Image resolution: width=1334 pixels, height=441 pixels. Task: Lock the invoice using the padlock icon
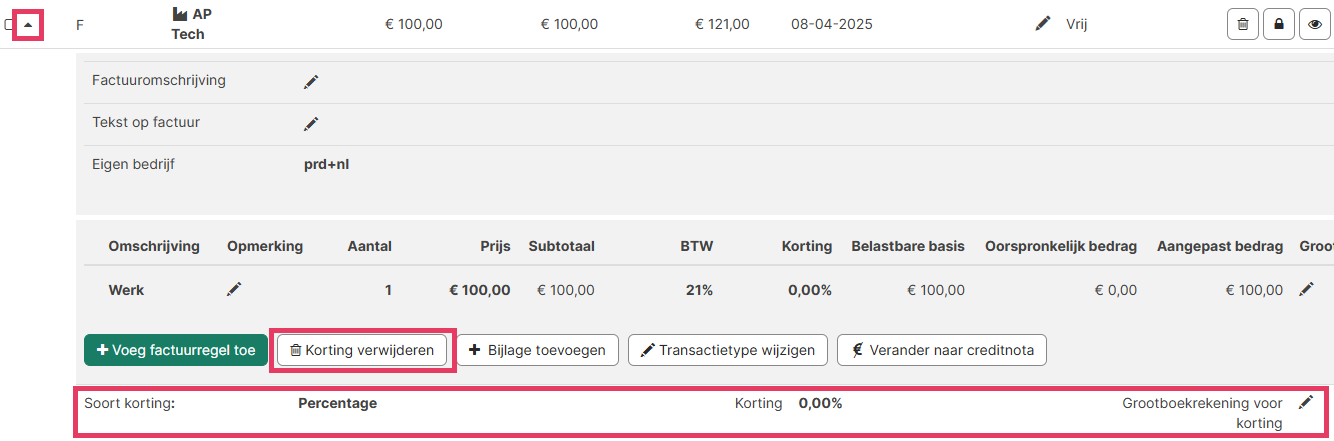[1278, 24]
